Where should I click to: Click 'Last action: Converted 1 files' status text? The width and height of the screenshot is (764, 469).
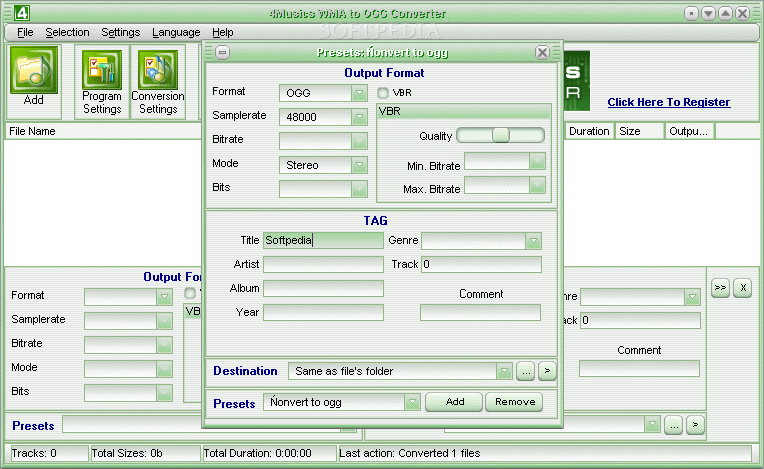point(410,453)
